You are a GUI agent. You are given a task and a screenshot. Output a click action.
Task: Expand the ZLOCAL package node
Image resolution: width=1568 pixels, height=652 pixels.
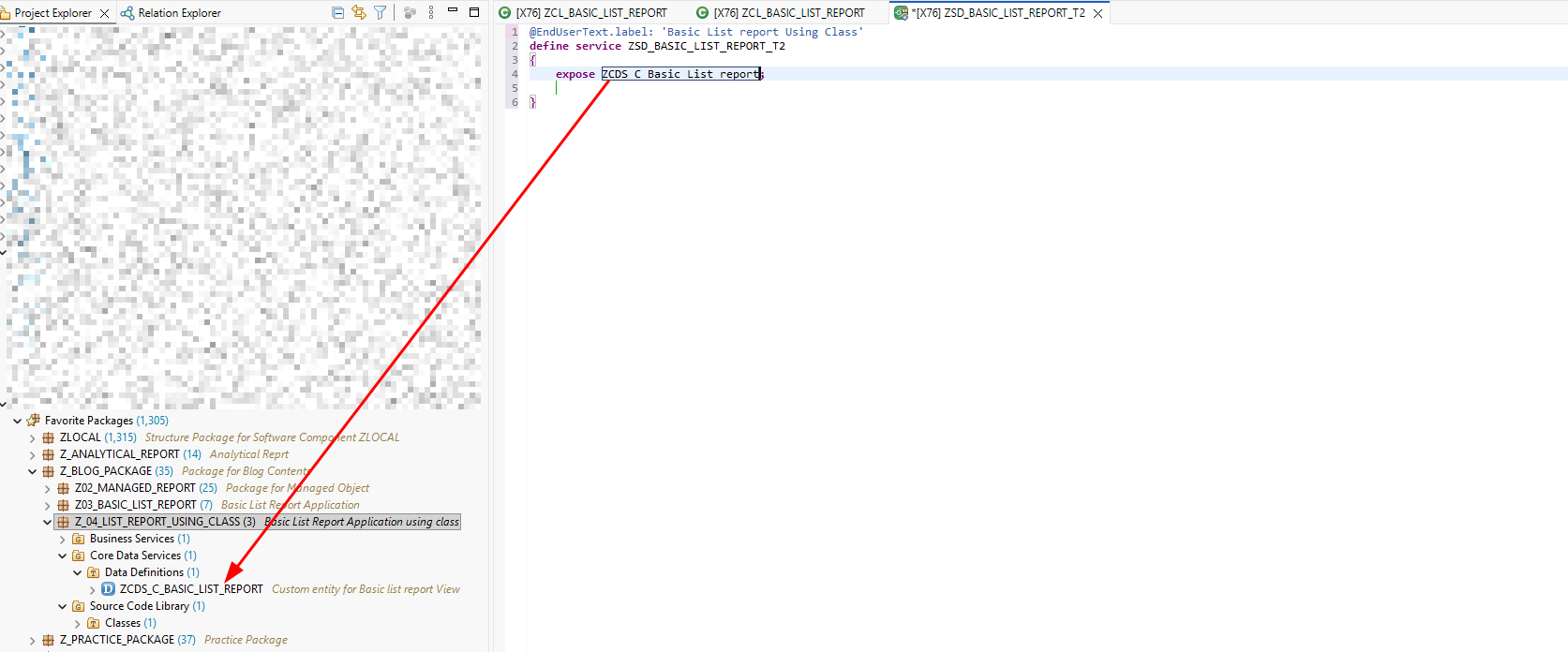click(32, 437)
